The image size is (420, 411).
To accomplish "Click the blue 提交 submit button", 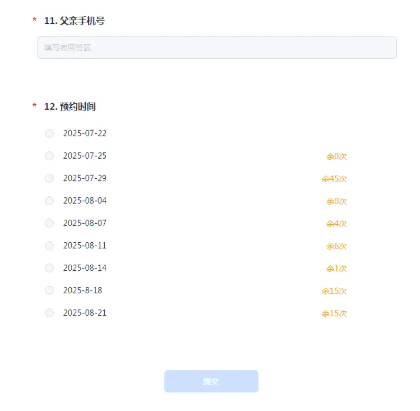I will click(x=211, y=381).
